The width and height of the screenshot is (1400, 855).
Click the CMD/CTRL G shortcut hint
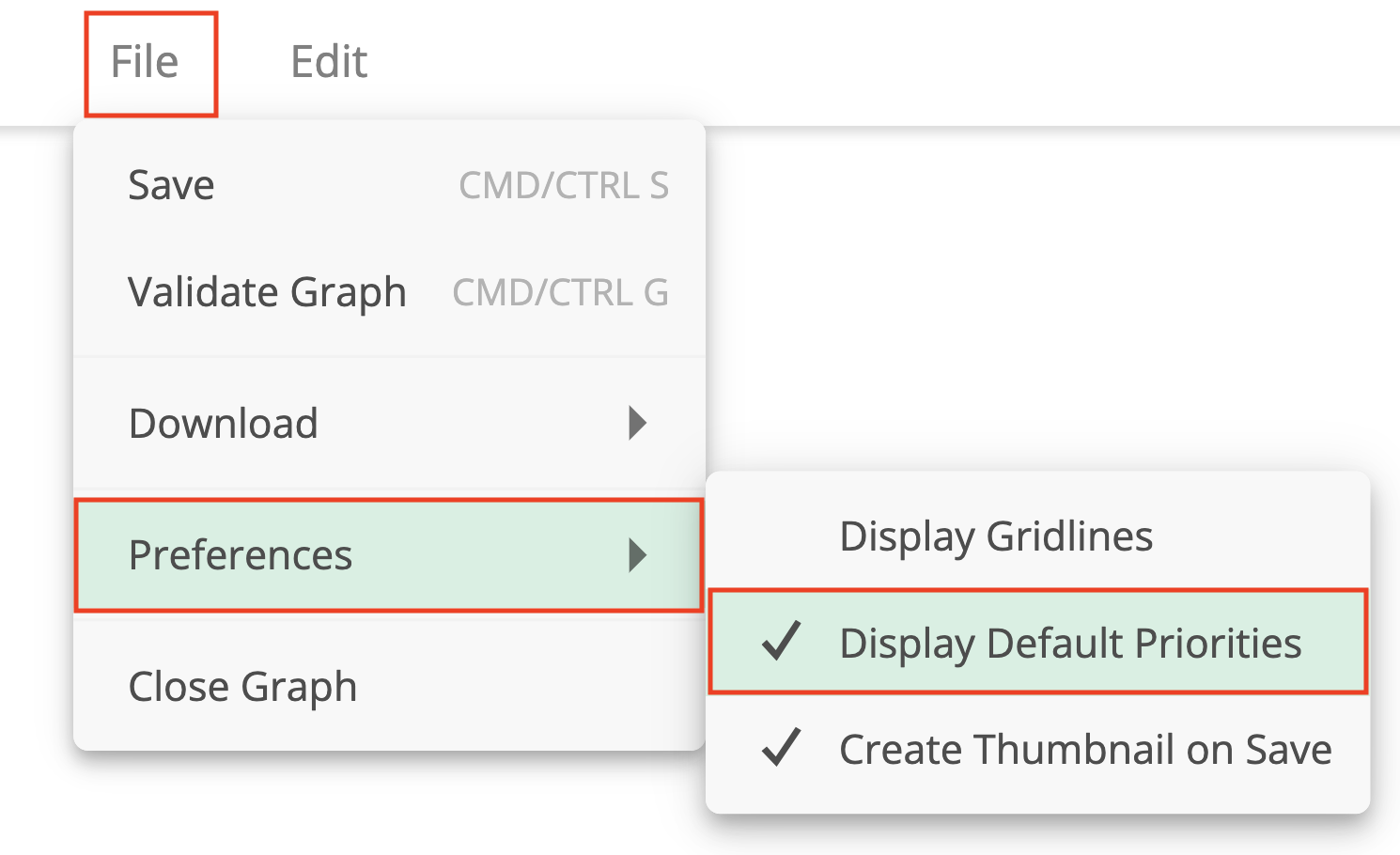click(x=560, y=293)
